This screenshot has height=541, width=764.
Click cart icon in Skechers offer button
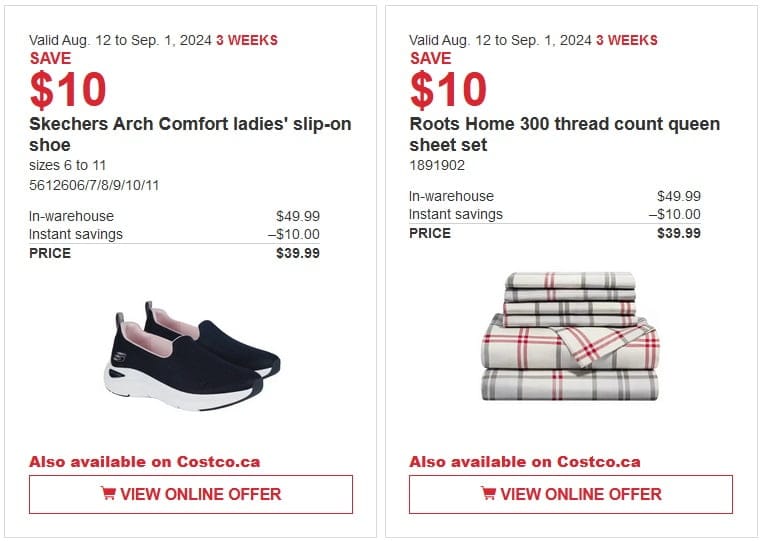pyautogui.click(x=108, y=493)
